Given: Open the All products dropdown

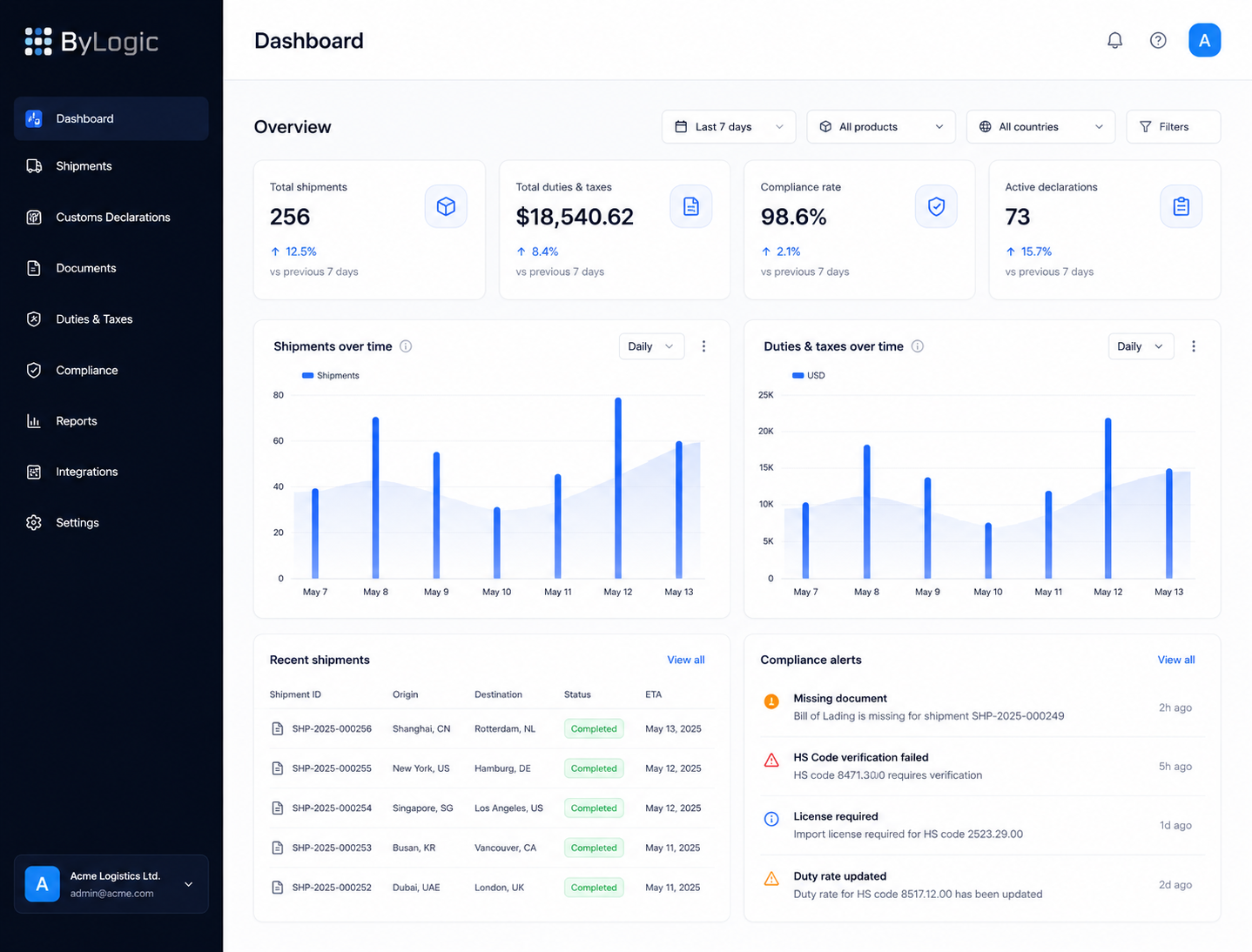Looking at the screenshot, I should (x=881, y=127).
